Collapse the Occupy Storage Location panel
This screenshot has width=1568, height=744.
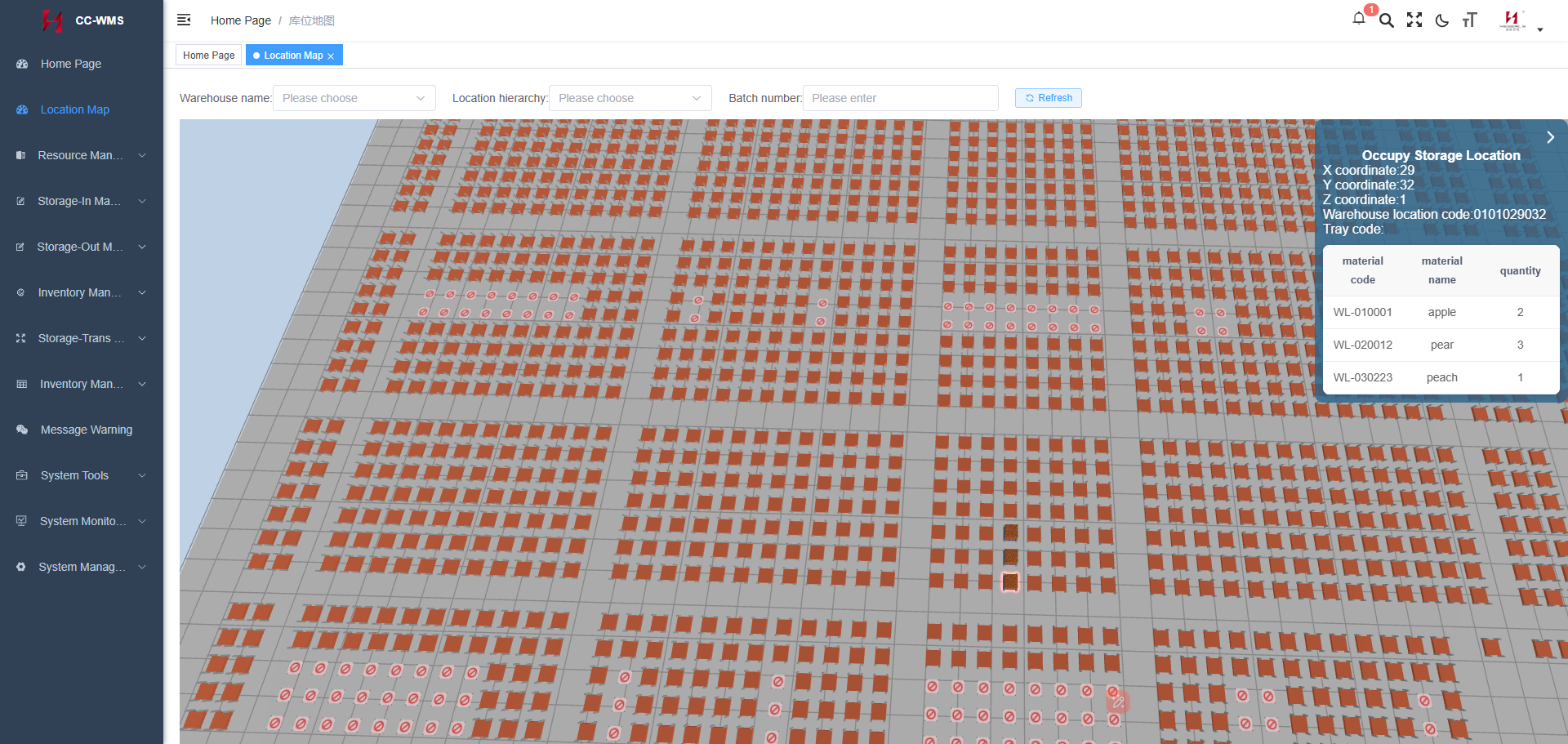tap(1550, 137)
